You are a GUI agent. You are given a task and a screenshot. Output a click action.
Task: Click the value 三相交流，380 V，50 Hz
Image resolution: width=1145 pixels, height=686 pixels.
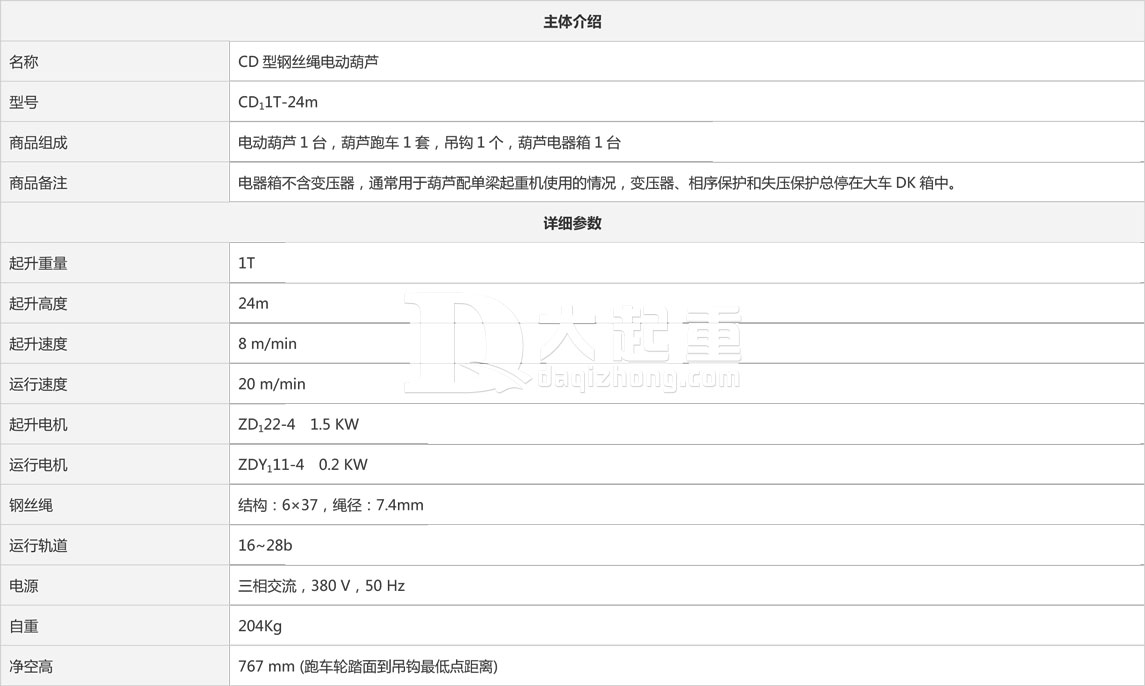(321, 585)
